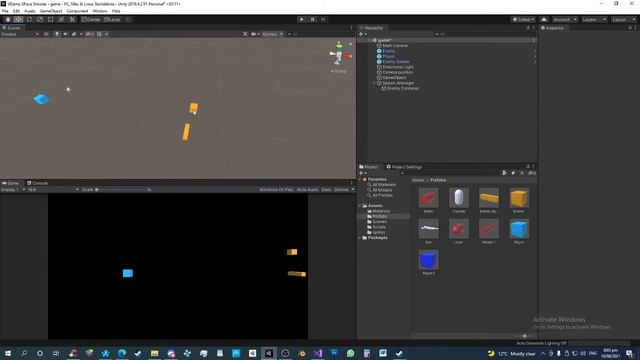
Task: Select All Materials favorite search
Action: (384, 184)
